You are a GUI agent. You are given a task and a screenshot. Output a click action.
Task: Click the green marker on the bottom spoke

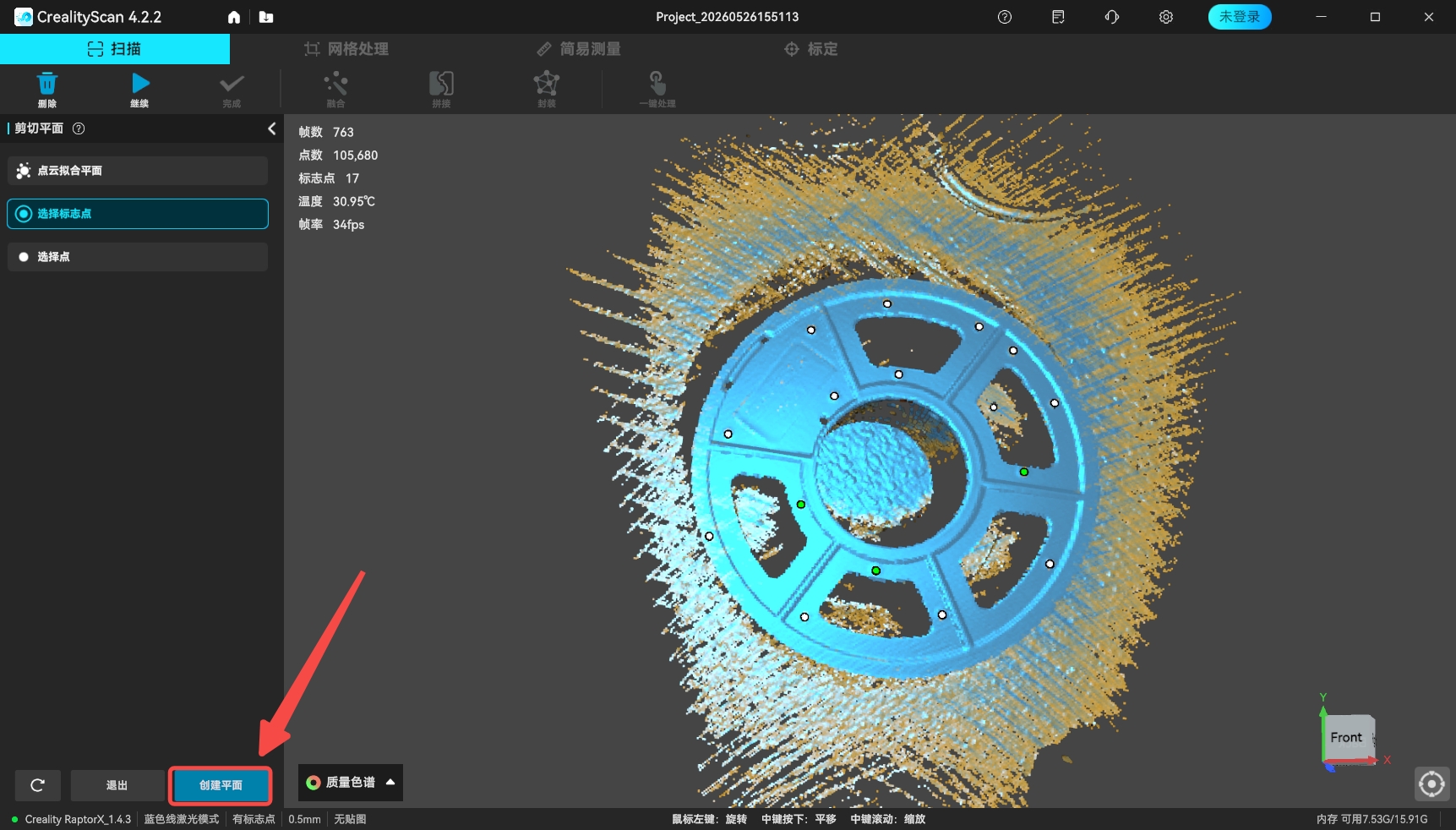(876, 571)
